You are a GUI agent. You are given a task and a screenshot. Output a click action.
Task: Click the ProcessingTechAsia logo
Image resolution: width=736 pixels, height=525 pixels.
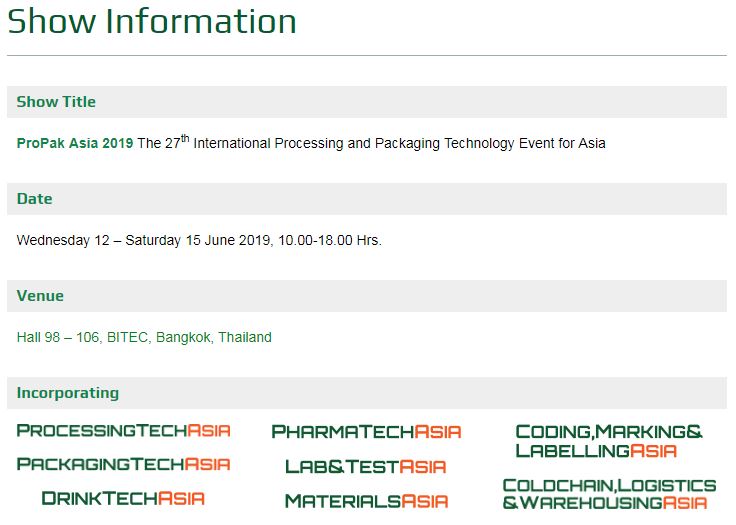(x=123, y=430)
